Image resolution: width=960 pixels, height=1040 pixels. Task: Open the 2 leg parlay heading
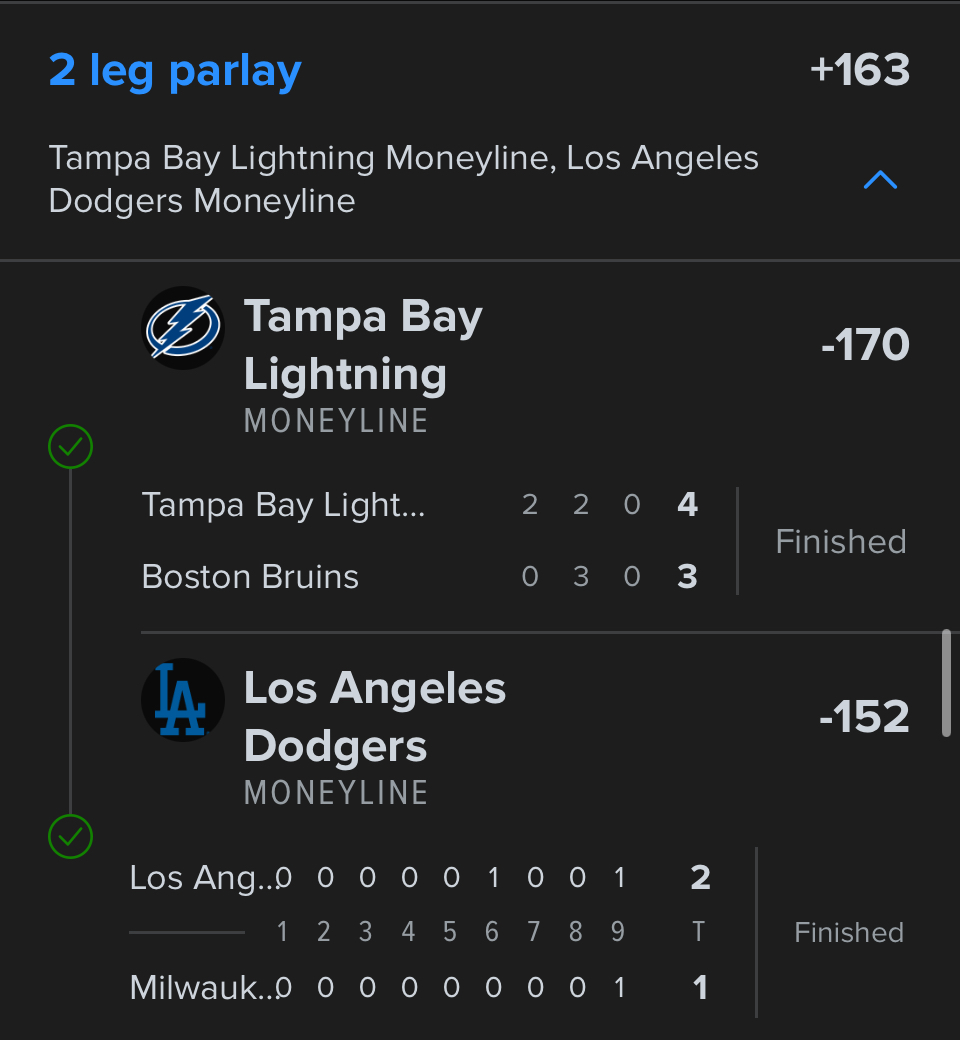(x=175, y=71)
